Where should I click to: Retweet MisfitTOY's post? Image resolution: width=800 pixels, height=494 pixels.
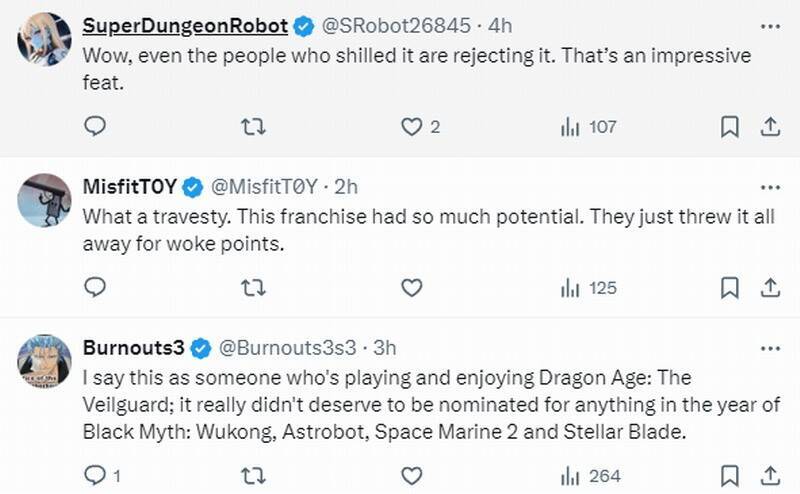[x=254, y=288]
